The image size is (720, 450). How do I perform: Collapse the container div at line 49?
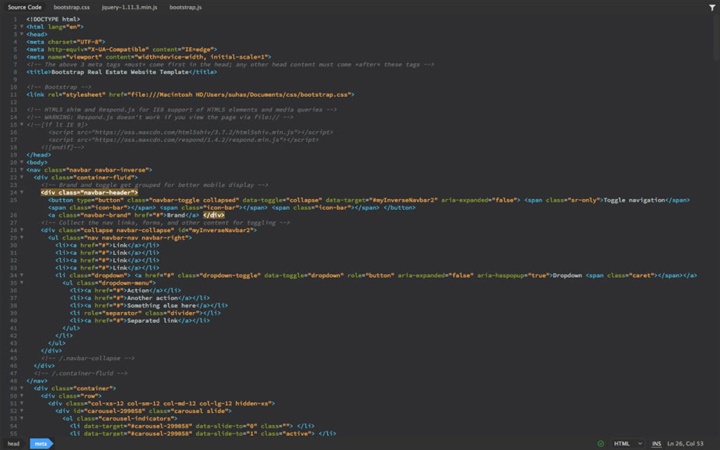coord(22,388)
